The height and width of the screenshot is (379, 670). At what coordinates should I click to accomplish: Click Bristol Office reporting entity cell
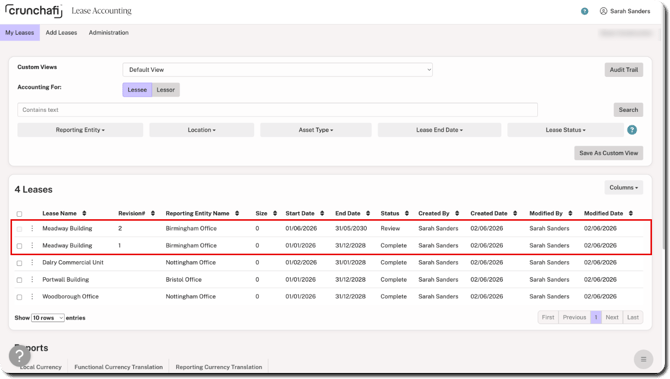click(x=183, y=279)
